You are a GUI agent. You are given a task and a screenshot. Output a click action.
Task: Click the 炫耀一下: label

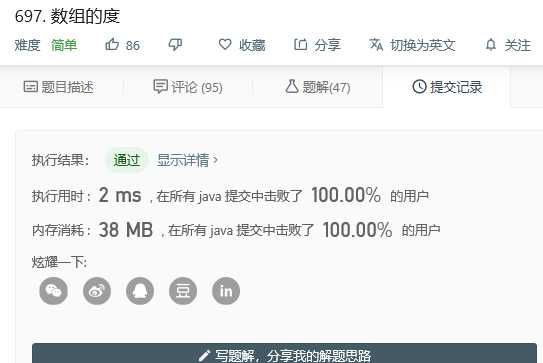tap(60, 262)
